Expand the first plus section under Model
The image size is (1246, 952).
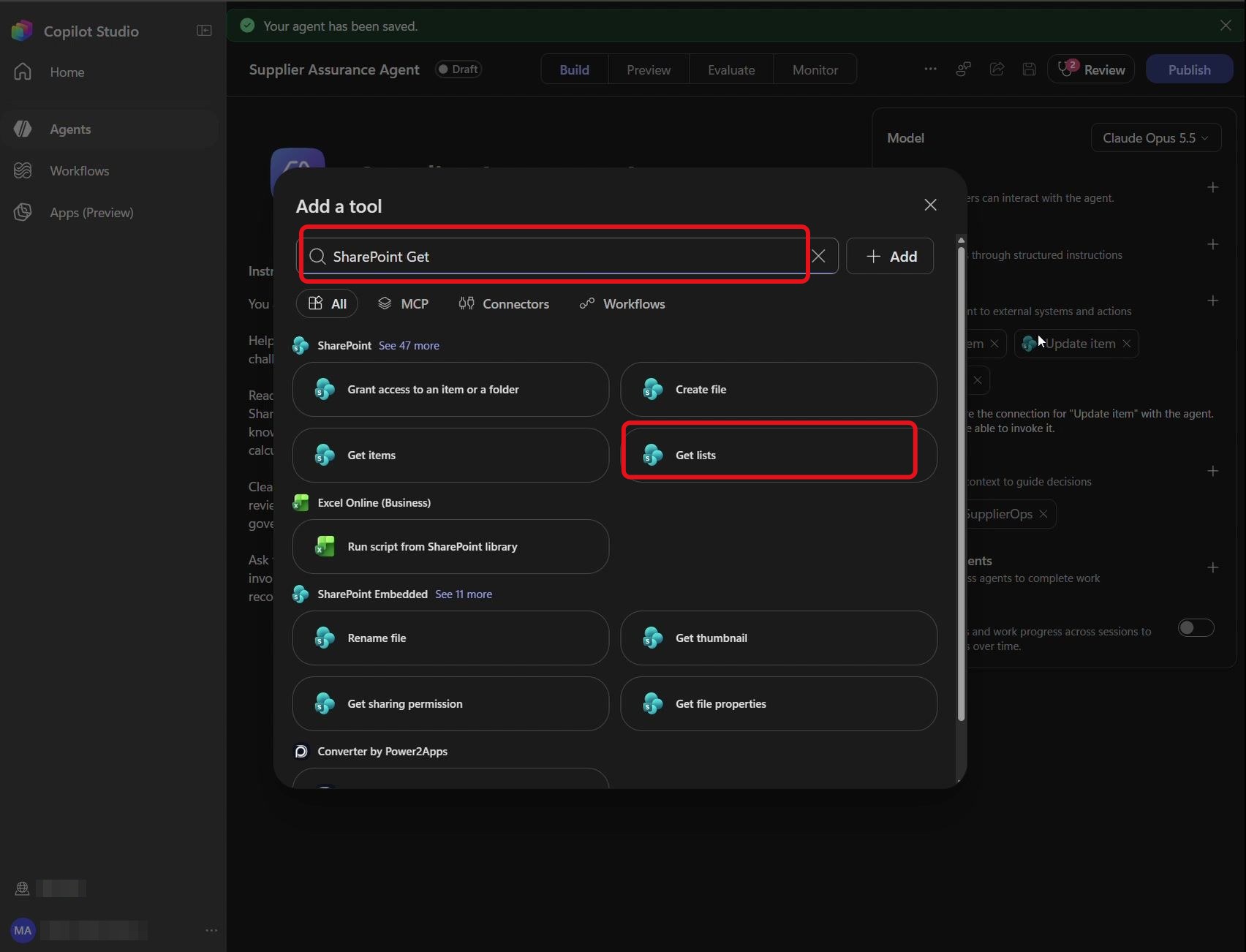1213,187
